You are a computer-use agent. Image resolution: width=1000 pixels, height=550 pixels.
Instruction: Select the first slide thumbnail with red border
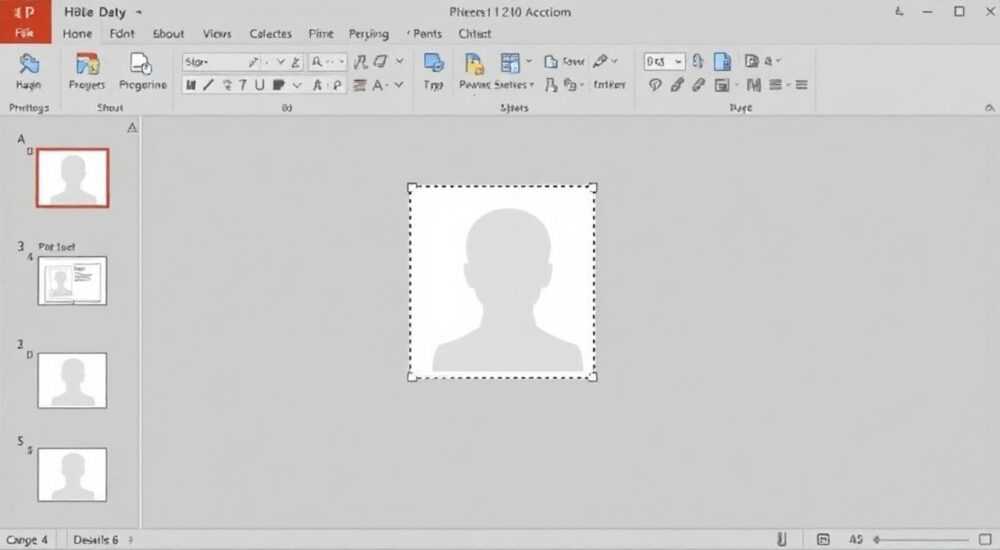pos(73,177)
